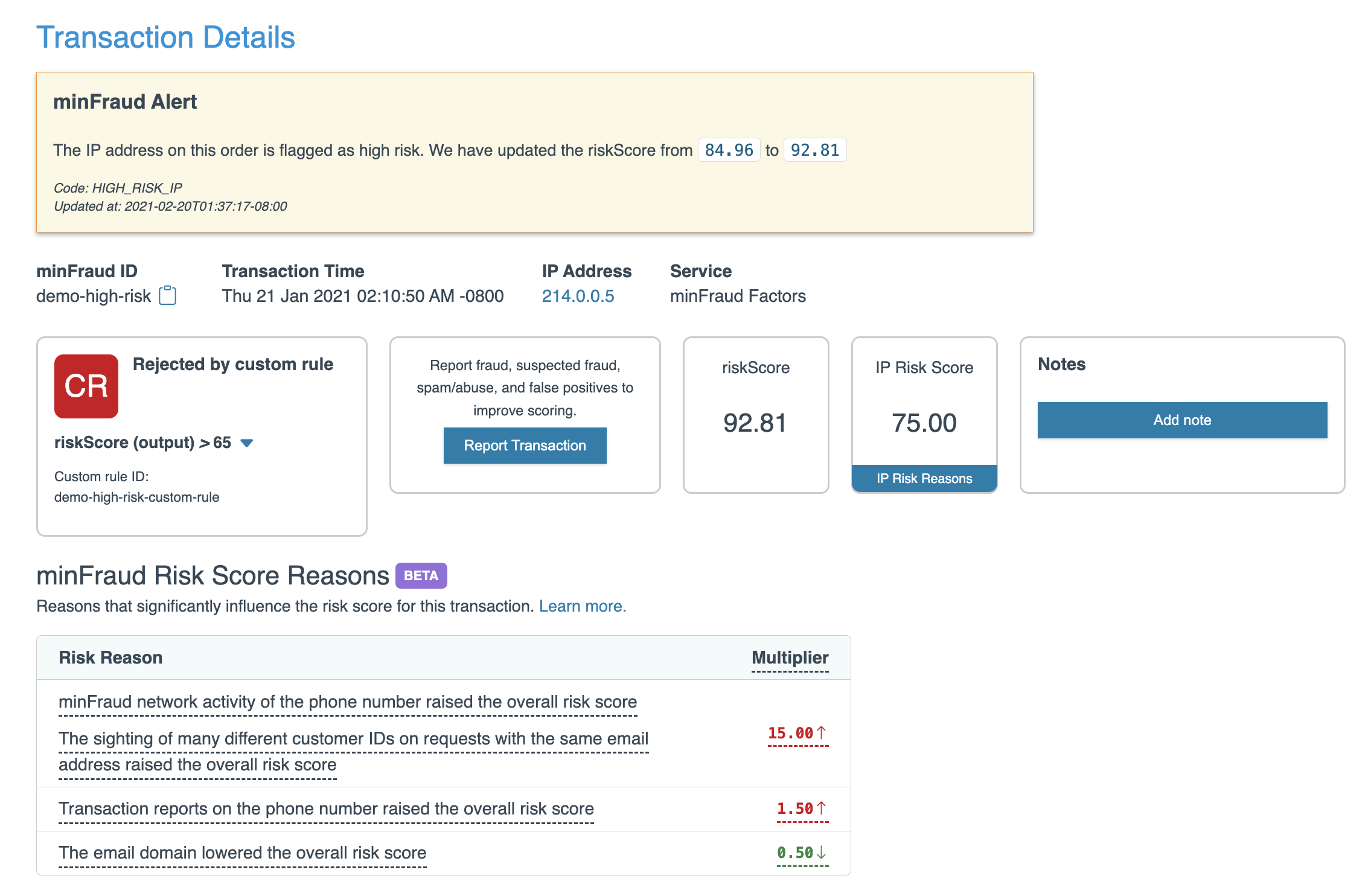Copy the minFraud ID with clipboard icon
Image resolution: width=1368 pixels, height=896 pixels.
167,296
